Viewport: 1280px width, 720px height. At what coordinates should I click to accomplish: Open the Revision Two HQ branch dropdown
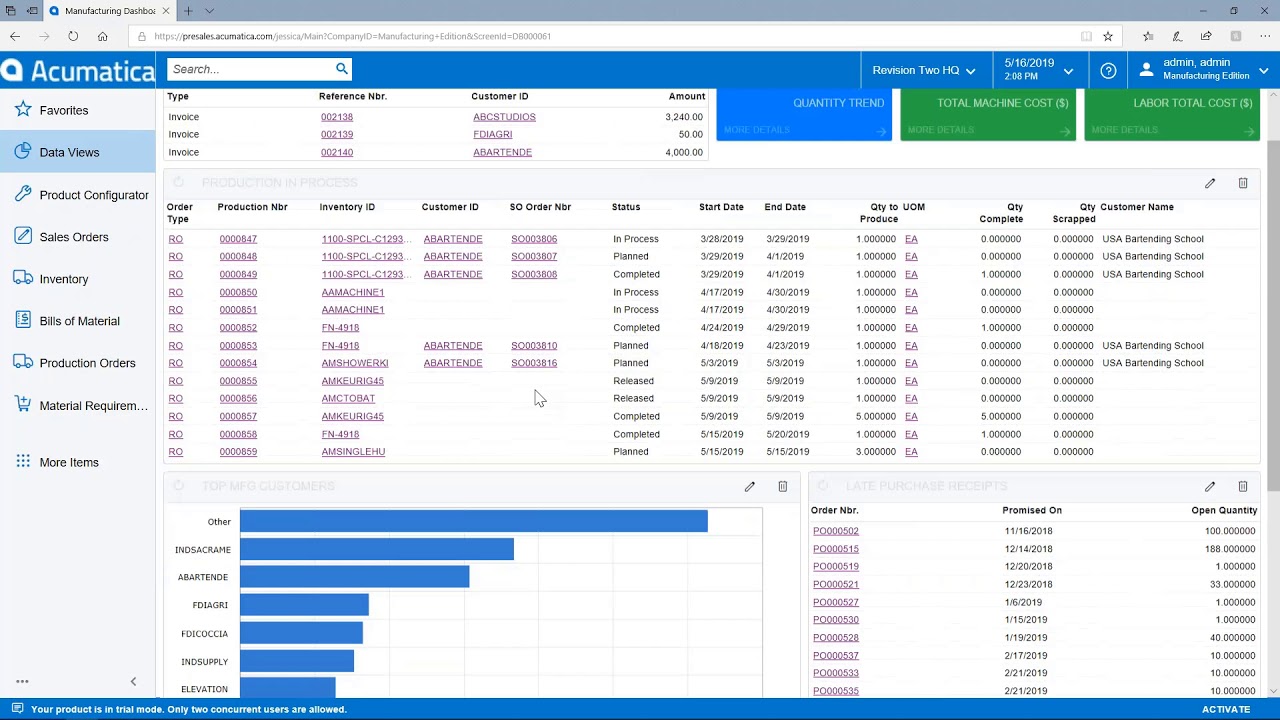[x=923, y=70]
